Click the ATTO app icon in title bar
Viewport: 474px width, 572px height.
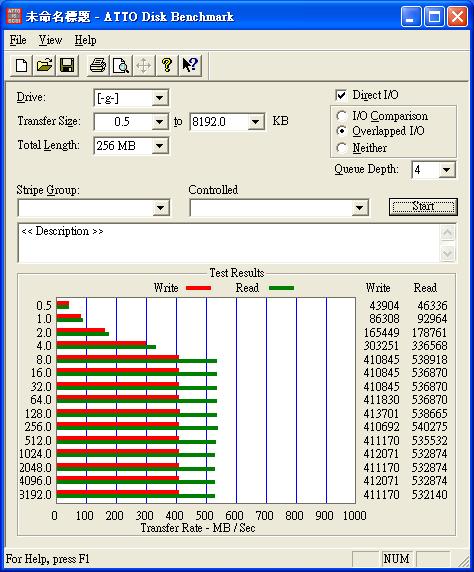14,16
